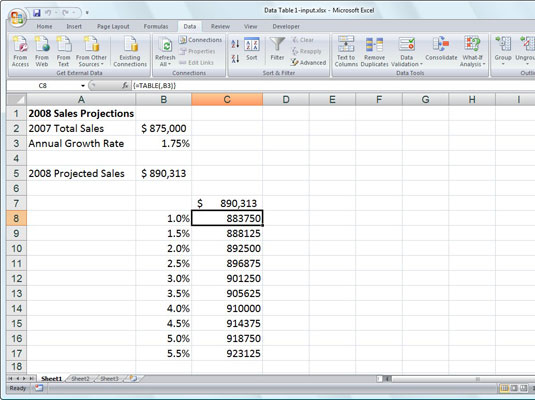Screen dimensions: 535x400
Task: Open the View tab
Action: 250,26
